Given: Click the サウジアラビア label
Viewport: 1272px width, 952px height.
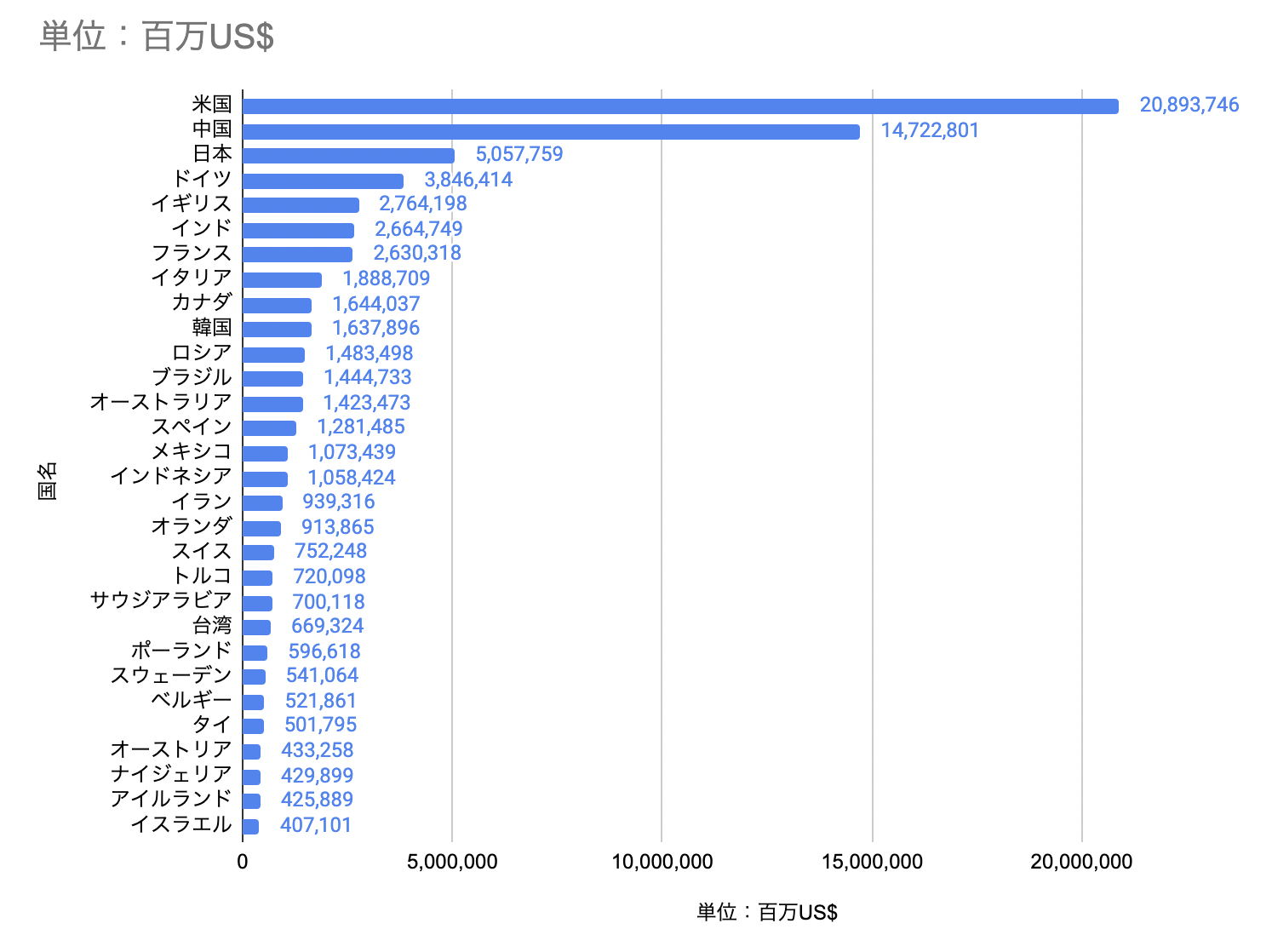Looking at the screenshot, I should tap(161, 600).
